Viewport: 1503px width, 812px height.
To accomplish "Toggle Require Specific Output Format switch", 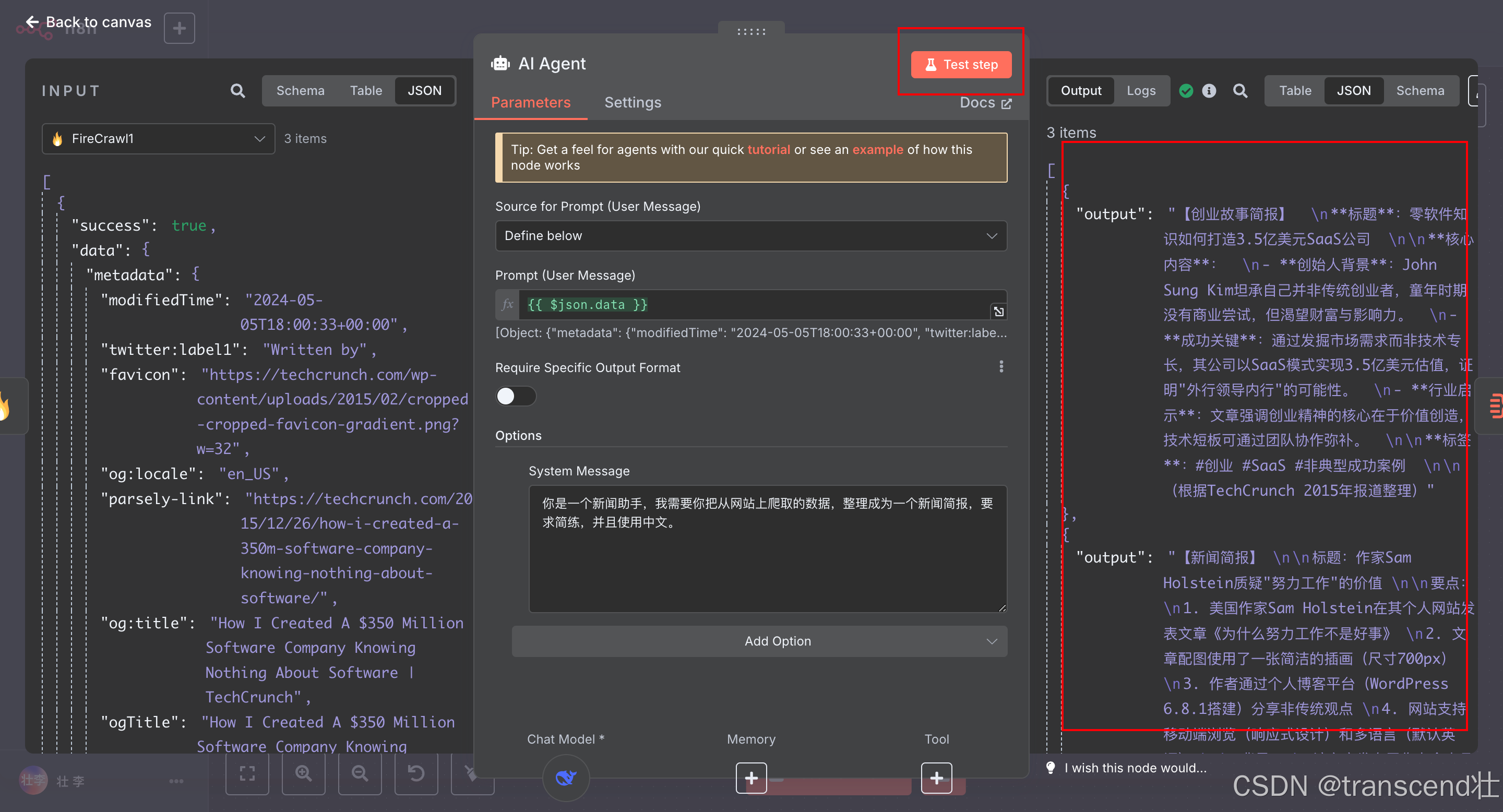I will [x=516, y=396].
